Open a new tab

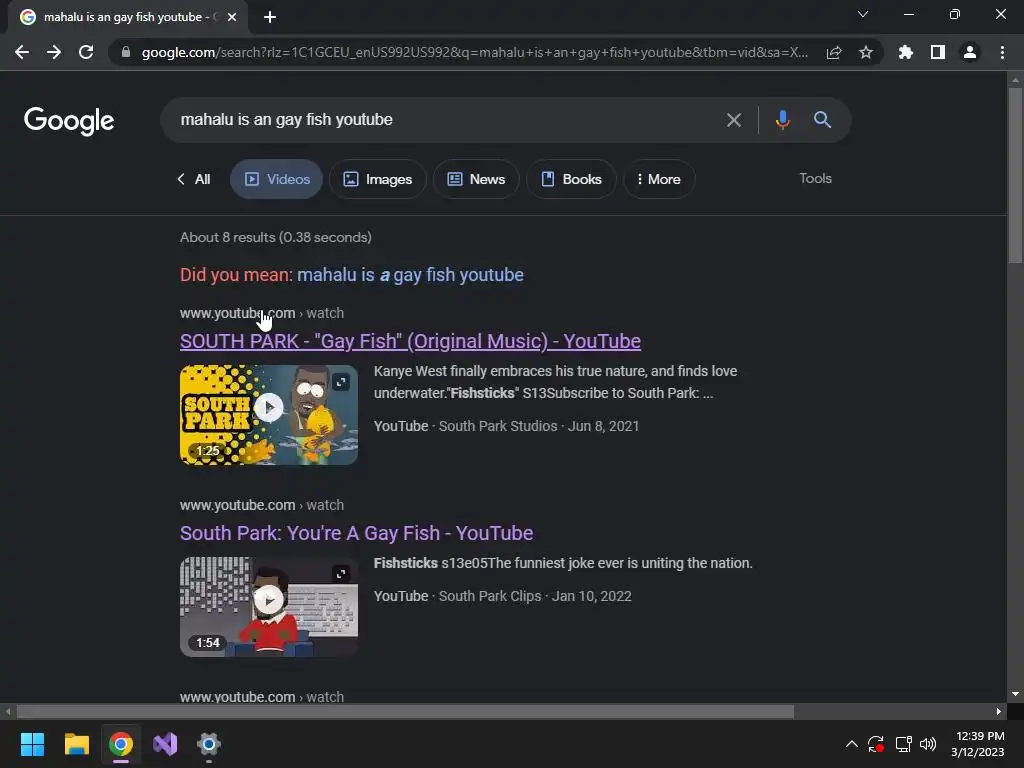[x=270, y=17]
